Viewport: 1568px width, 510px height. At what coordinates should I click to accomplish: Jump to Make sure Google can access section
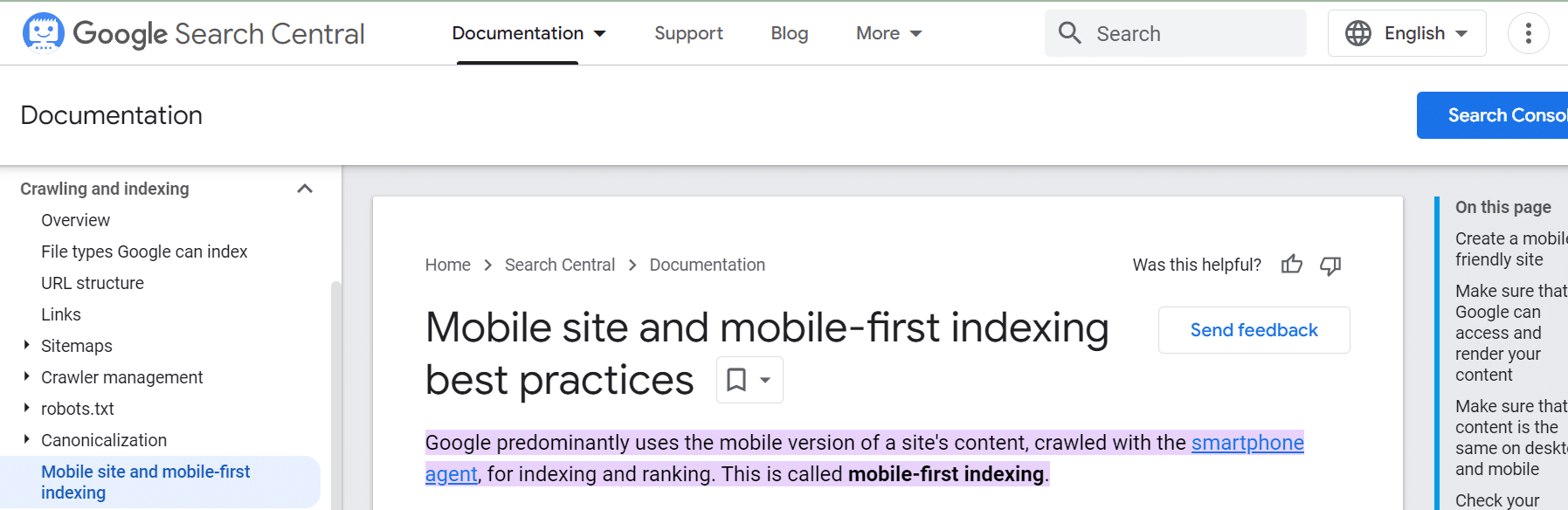[1511, 333]
